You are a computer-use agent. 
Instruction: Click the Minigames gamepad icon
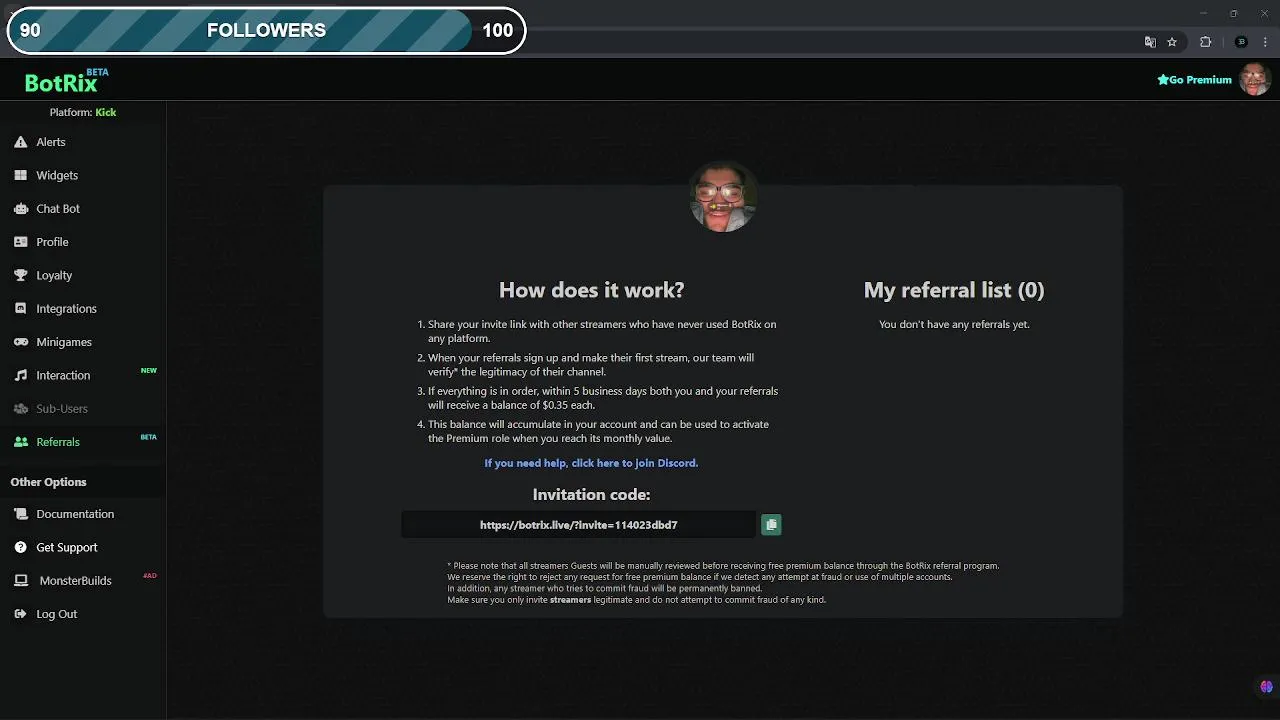click(x=20, y=342)
